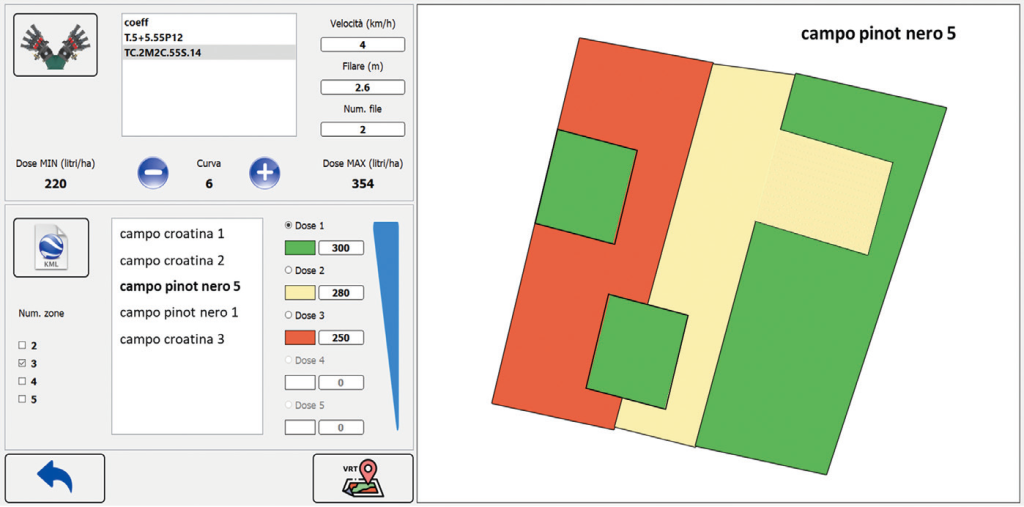Select field campo pinot nero 1
This screenshot has width=1024, height=507.
click(179, 312)
